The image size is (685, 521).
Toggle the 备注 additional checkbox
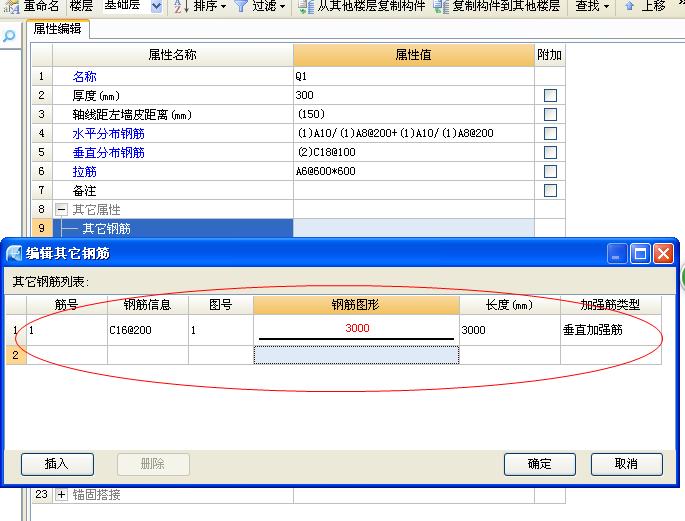[550, 190]
